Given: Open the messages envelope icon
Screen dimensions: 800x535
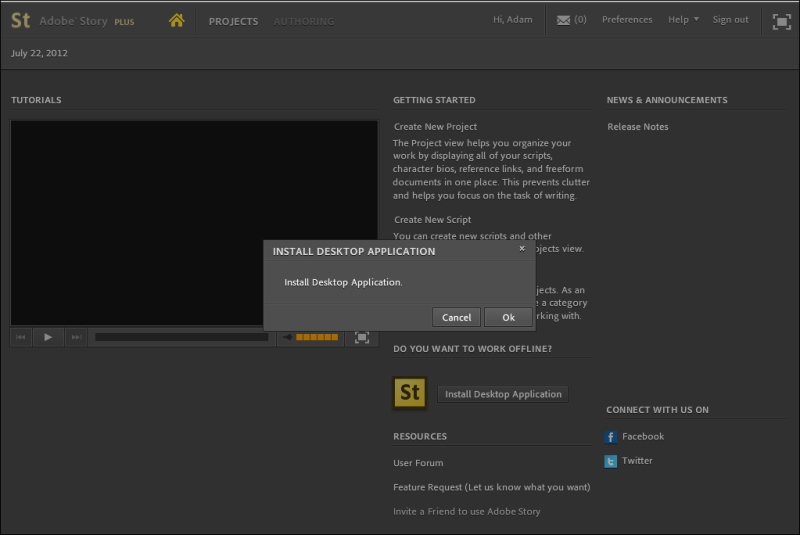Looking at the screenshot, I should click(x=563, y=20).
